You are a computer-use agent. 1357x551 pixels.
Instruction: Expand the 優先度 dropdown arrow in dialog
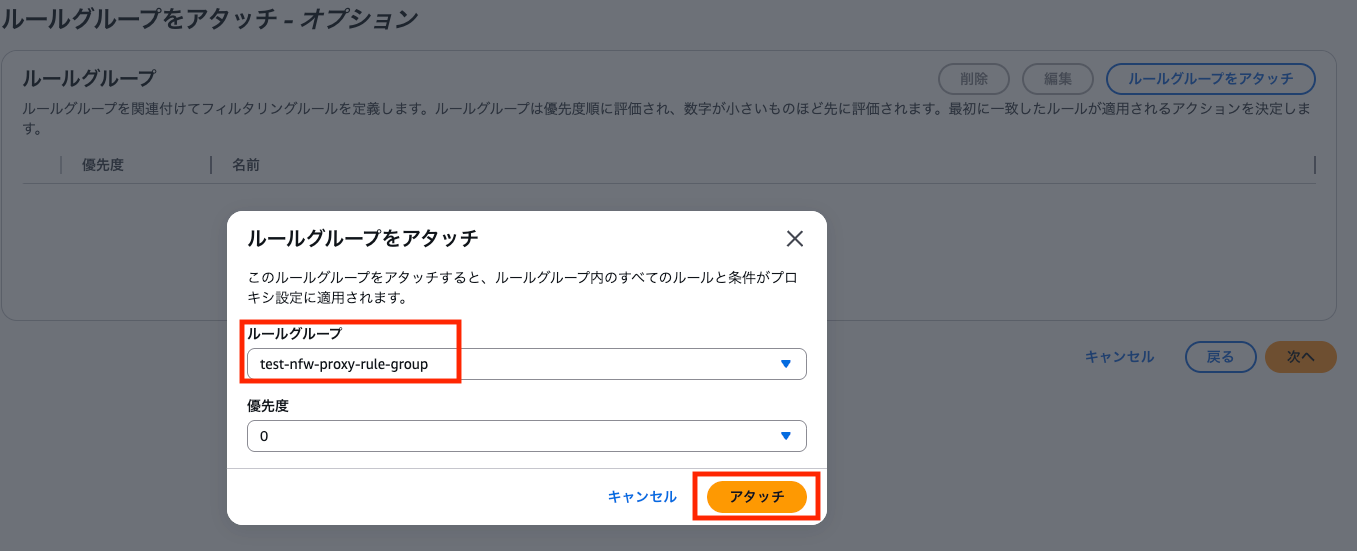[x=786, y=436]
